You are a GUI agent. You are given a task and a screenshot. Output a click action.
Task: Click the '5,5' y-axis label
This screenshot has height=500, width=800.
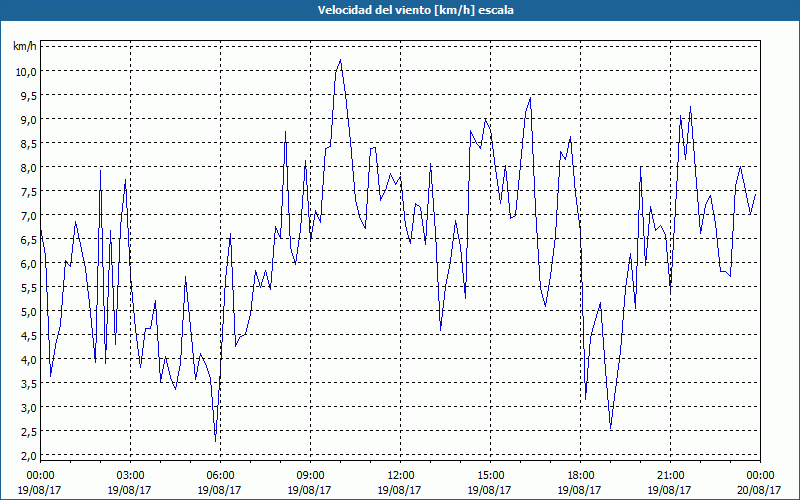[29, 287]
